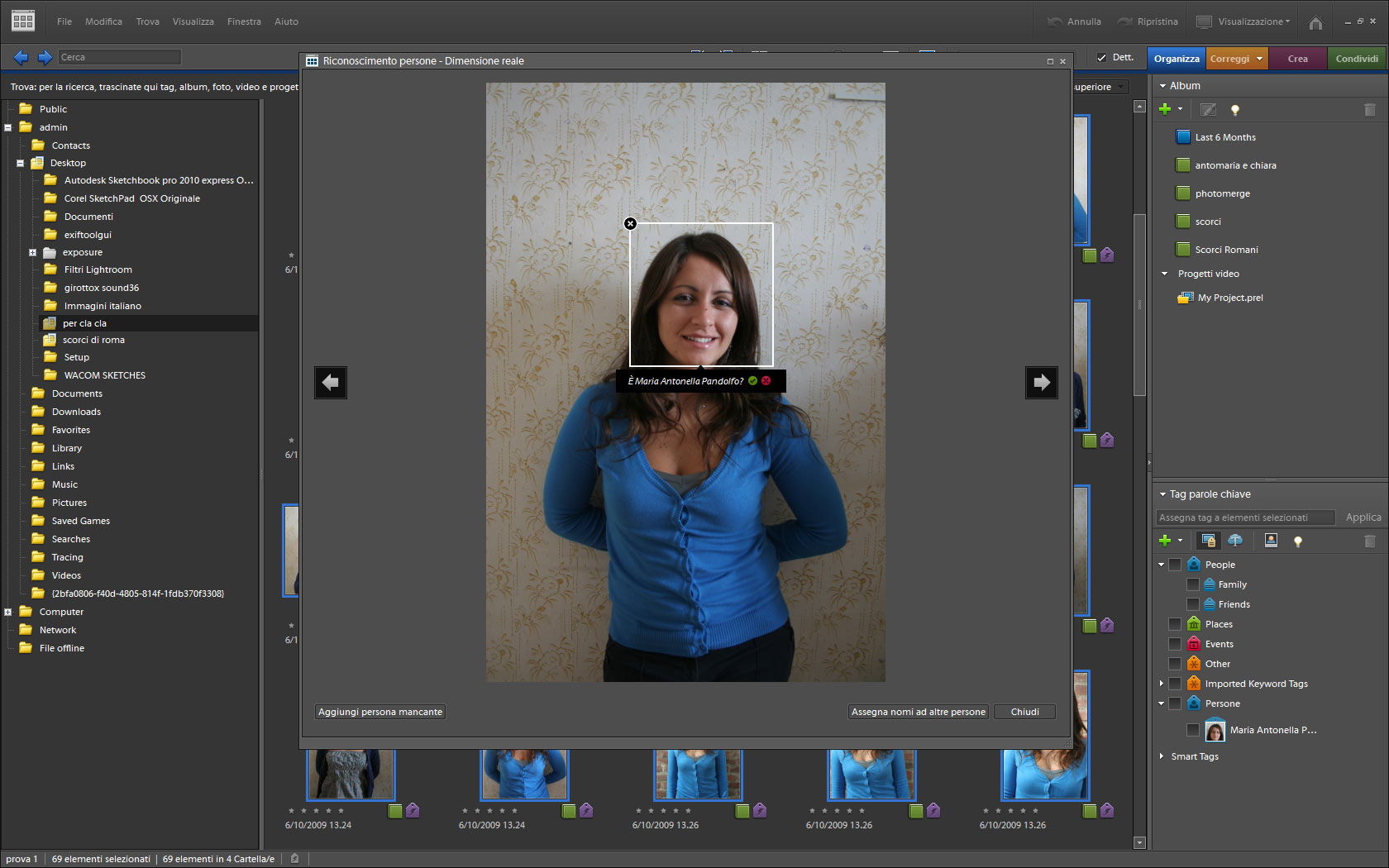The image size is (1389, 868).
Task: Click the Home welcome screen icon
Action: (1315, 22)
